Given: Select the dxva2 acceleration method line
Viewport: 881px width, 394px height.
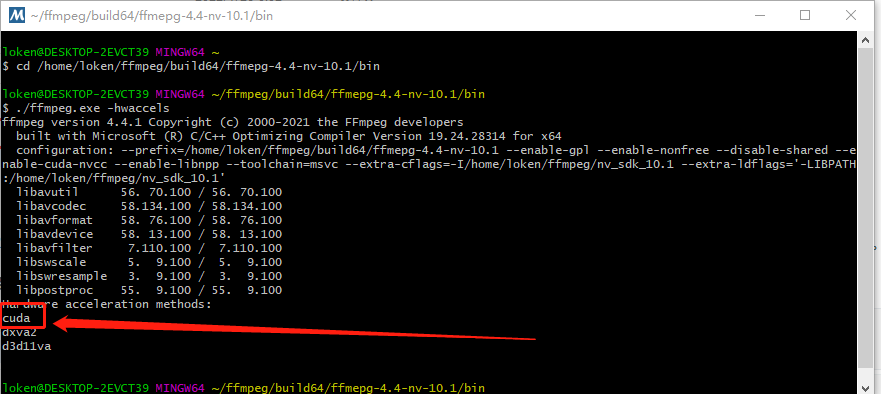Looking at the screenshot, I should [20, 332].
